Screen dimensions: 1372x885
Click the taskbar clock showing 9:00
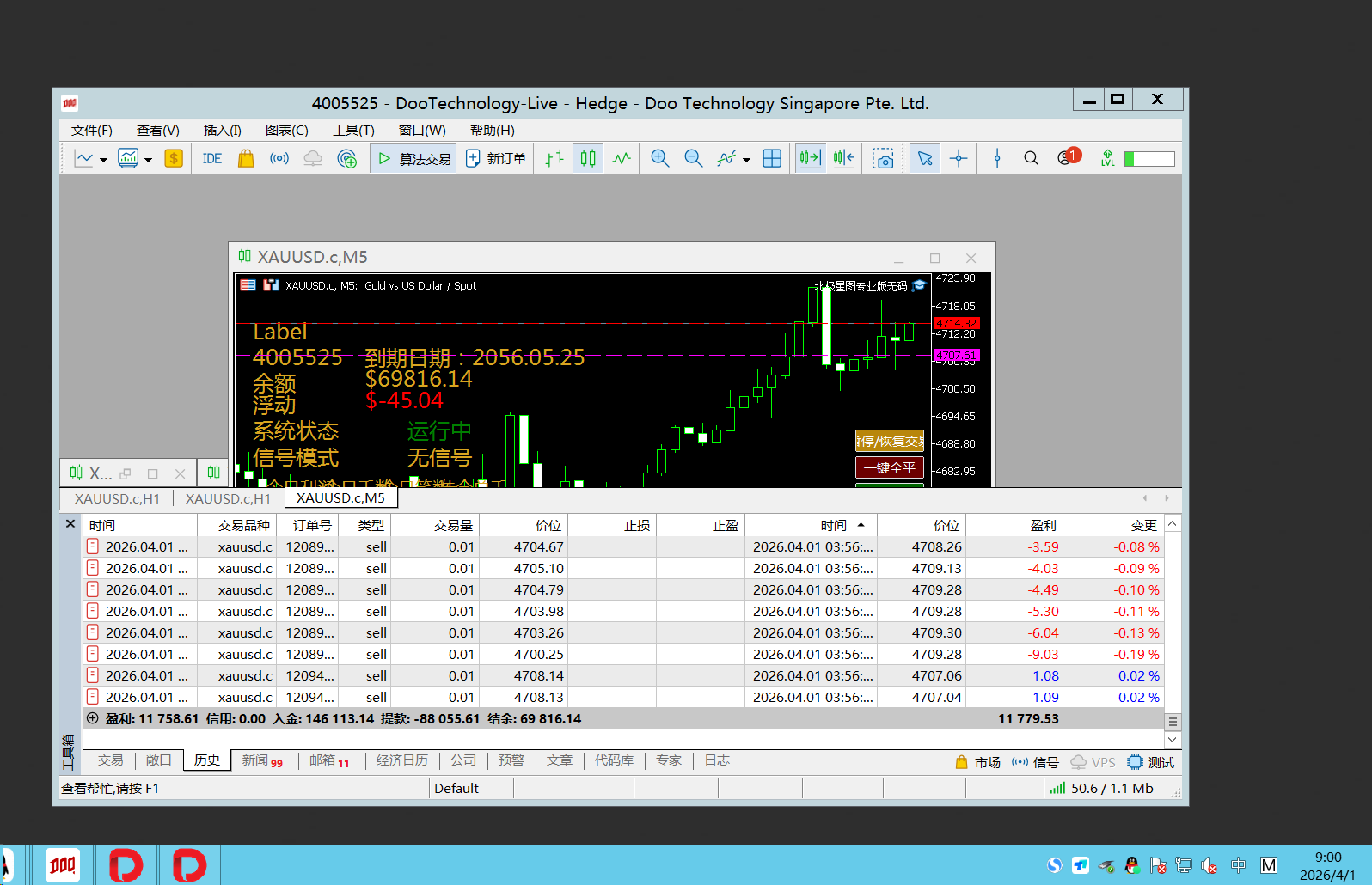1328,865
